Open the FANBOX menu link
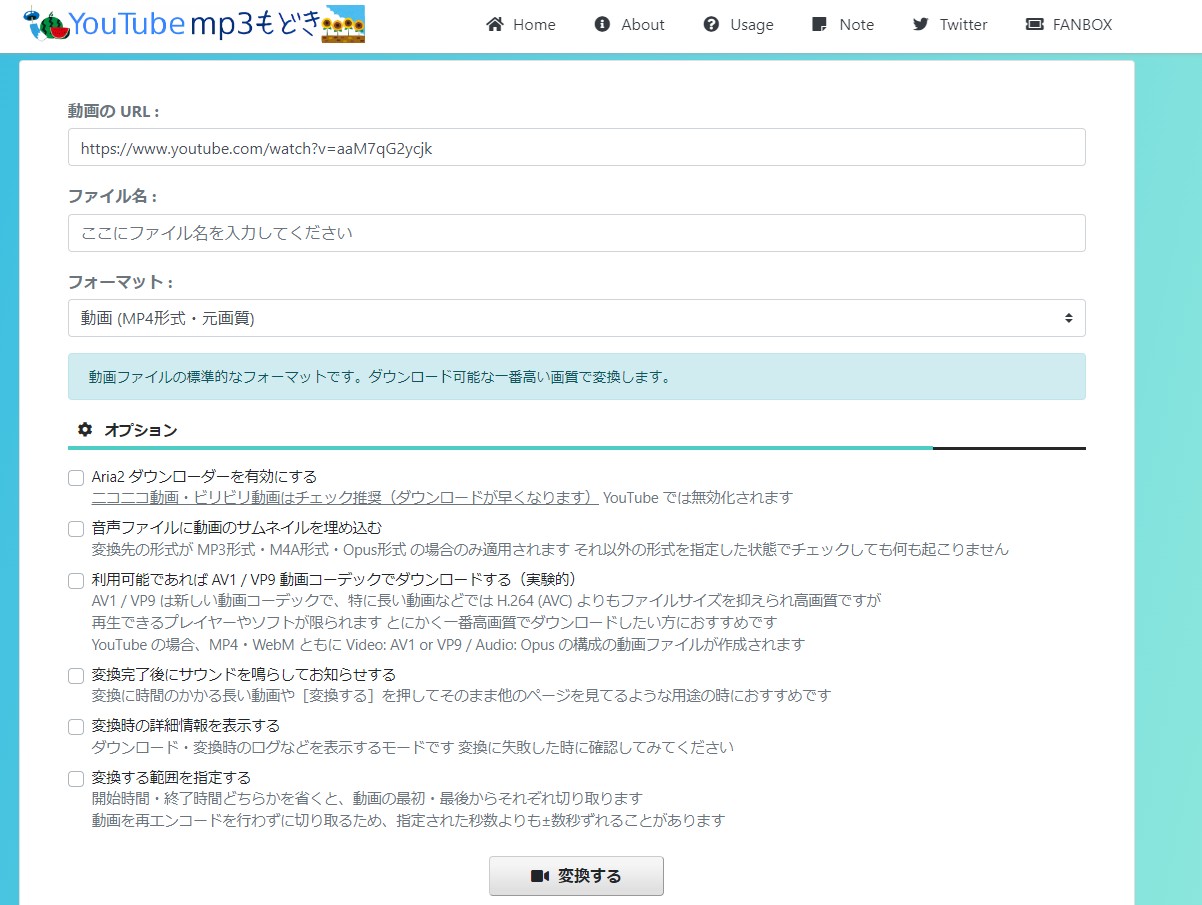 (1068, 24)
